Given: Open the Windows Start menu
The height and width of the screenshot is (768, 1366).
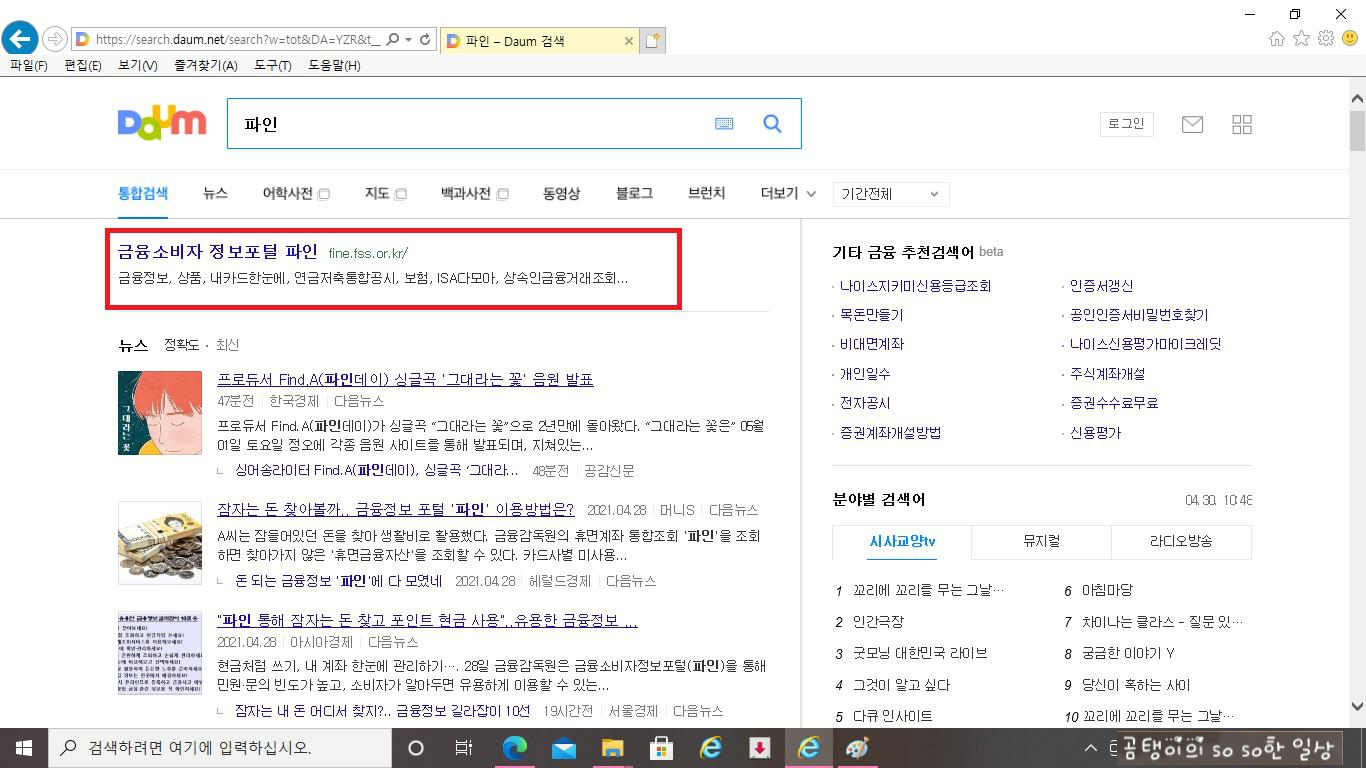Looking at the screenshot, I should click(x=23, y=748).
